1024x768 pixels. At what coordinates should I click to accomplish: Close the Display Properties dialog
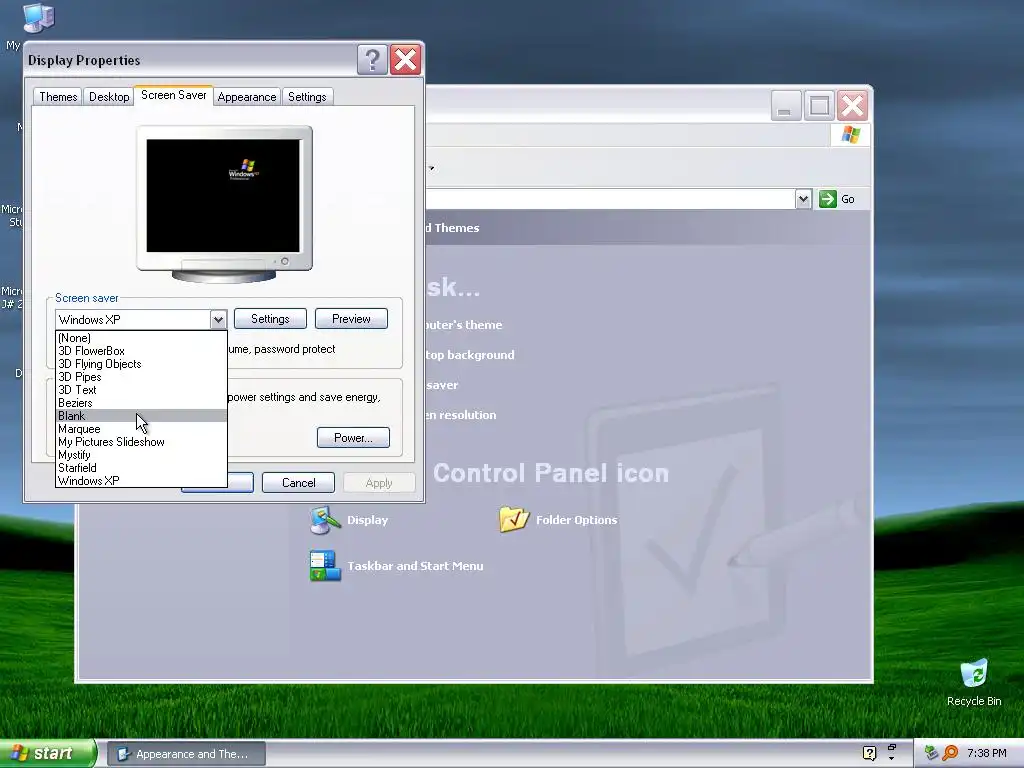406,60
